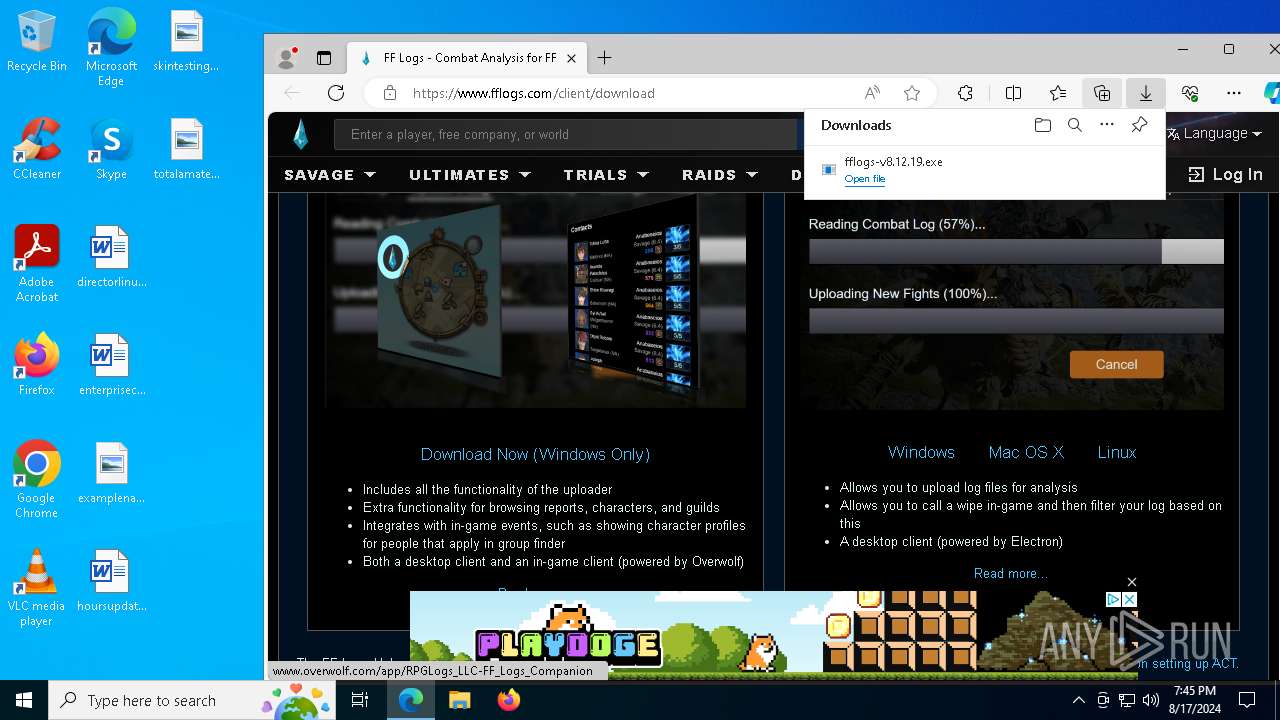Screen dimensions: 1280x720
Task: Launch Skype desktop shortcut
Action: [x=111, y=149]
